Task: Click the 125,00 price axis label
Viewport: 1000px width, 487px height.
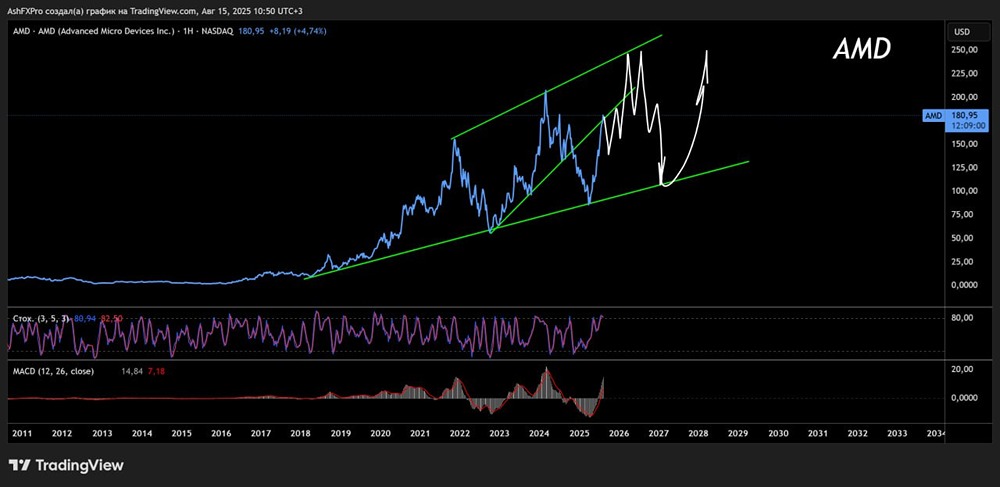Action: pyautogui.click(x=966, y=168)
